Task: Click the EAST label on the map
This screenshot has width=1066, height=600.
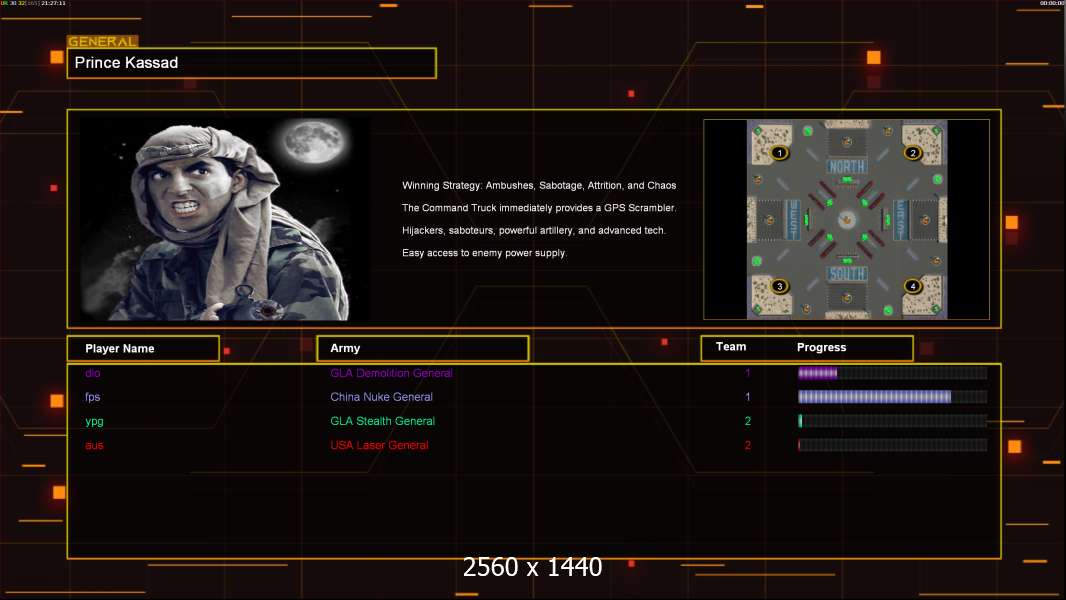Action: point(901,219)
